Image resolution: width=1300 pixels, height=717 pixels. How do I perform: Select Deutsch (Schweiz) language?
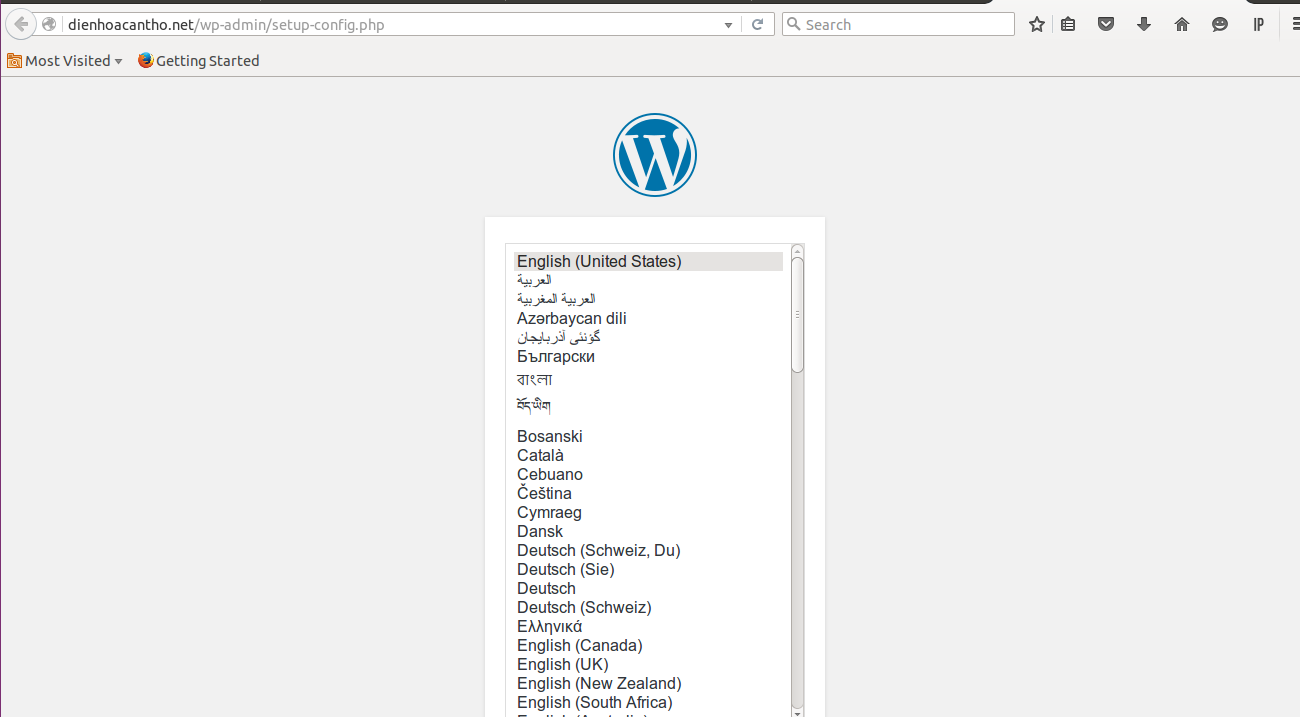pos(648,608)
